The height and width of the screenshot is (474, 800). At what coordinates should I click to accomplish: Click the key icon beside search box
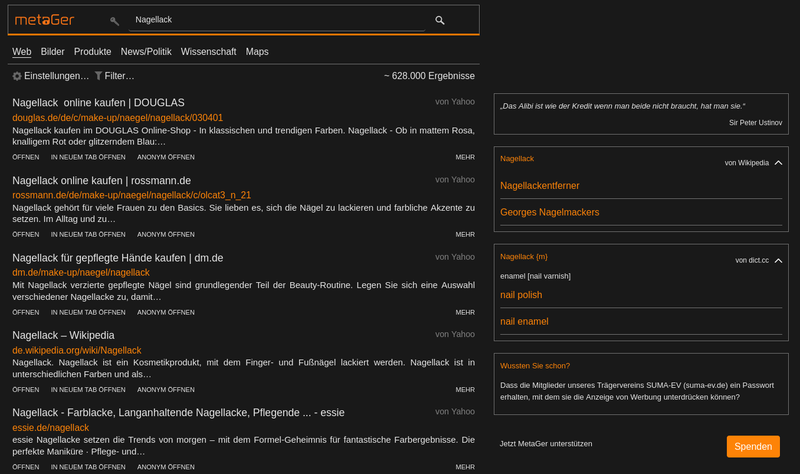click(x=114, y=20)
